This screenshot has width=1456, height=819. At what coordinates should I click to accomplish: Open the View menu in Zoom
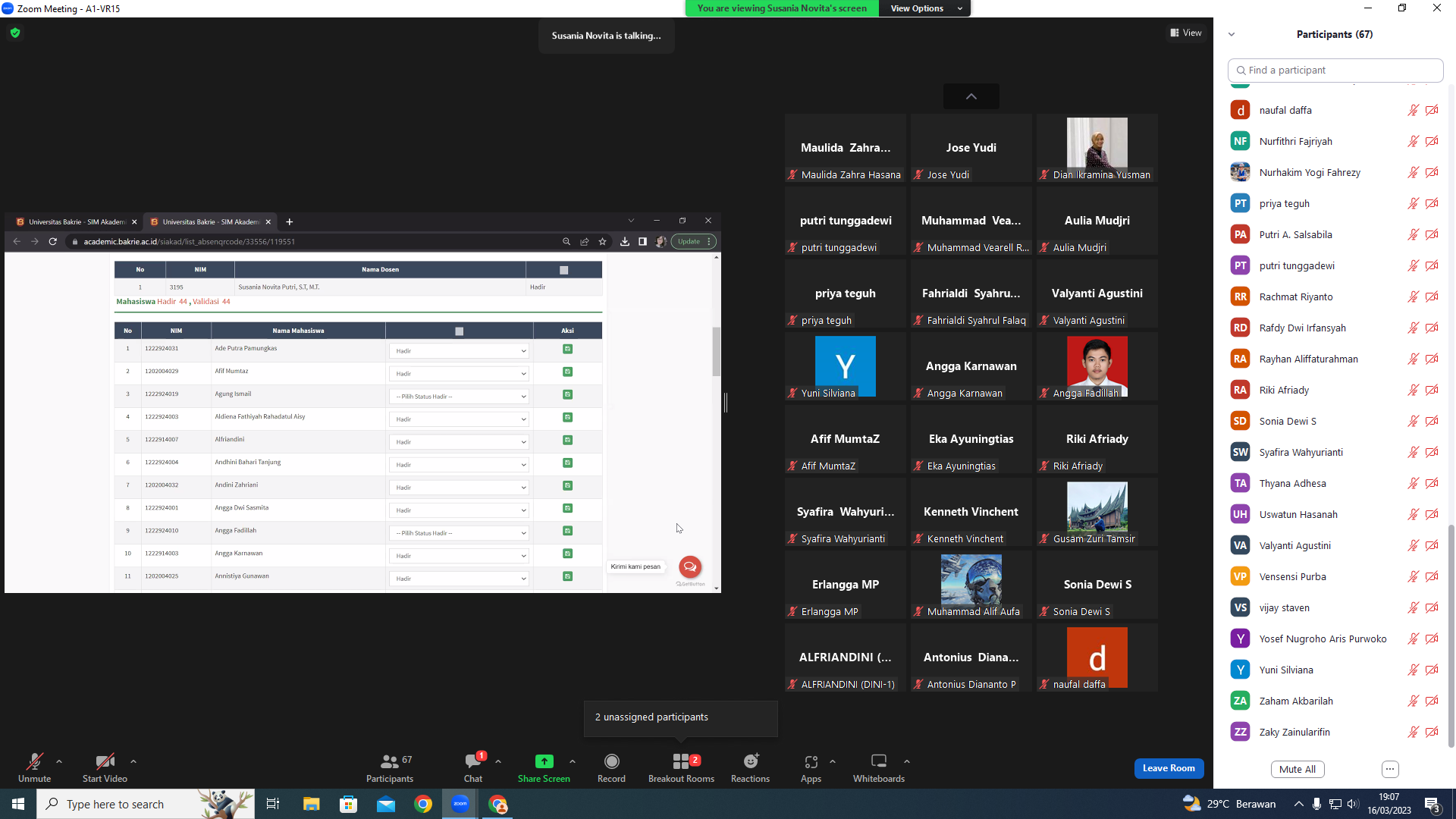1186,33
